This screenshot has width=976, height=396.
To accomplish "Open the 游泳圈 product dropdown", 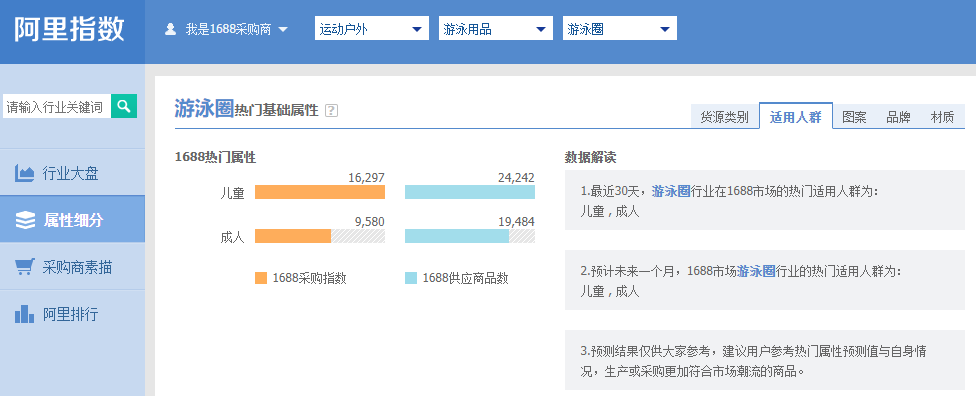I will [619, 29].
